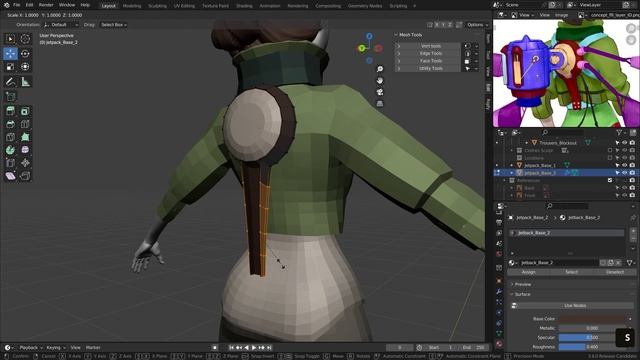Select the Poly Build tool
The height and width of the screenshot is (360, 640).
[x=25, y=137]
